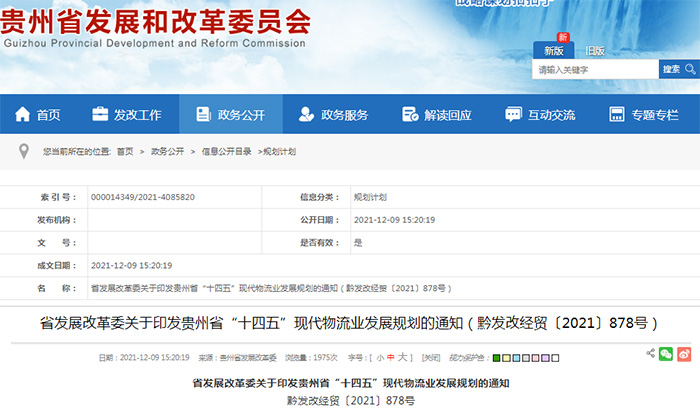
Task: Click the 是 value in 是否有效 row
Action: pyautogui.click(x=358, y=243)
